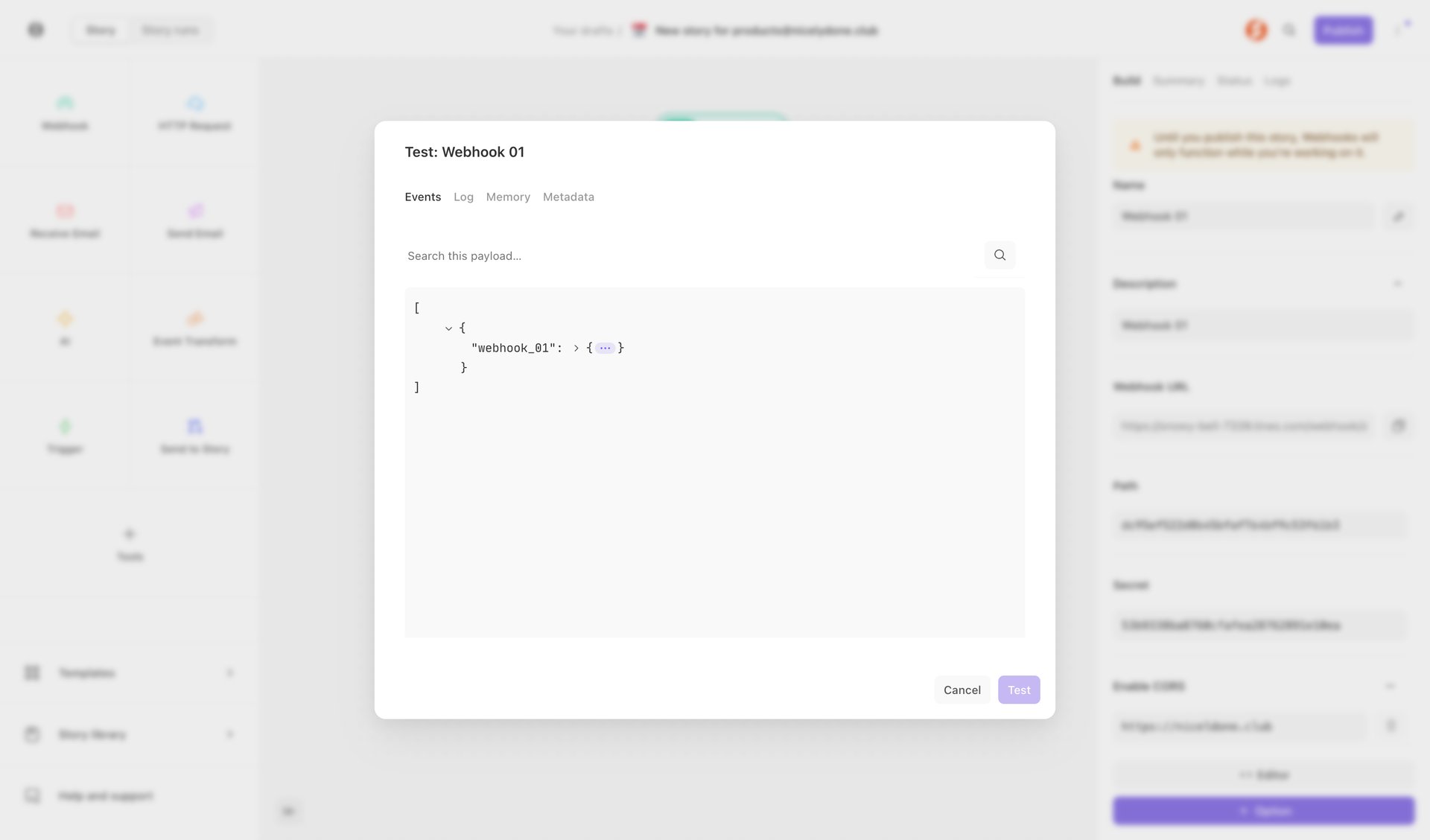Click the Search this payload input field
This screenshot has width=1430, height=840.
[670, 255]
